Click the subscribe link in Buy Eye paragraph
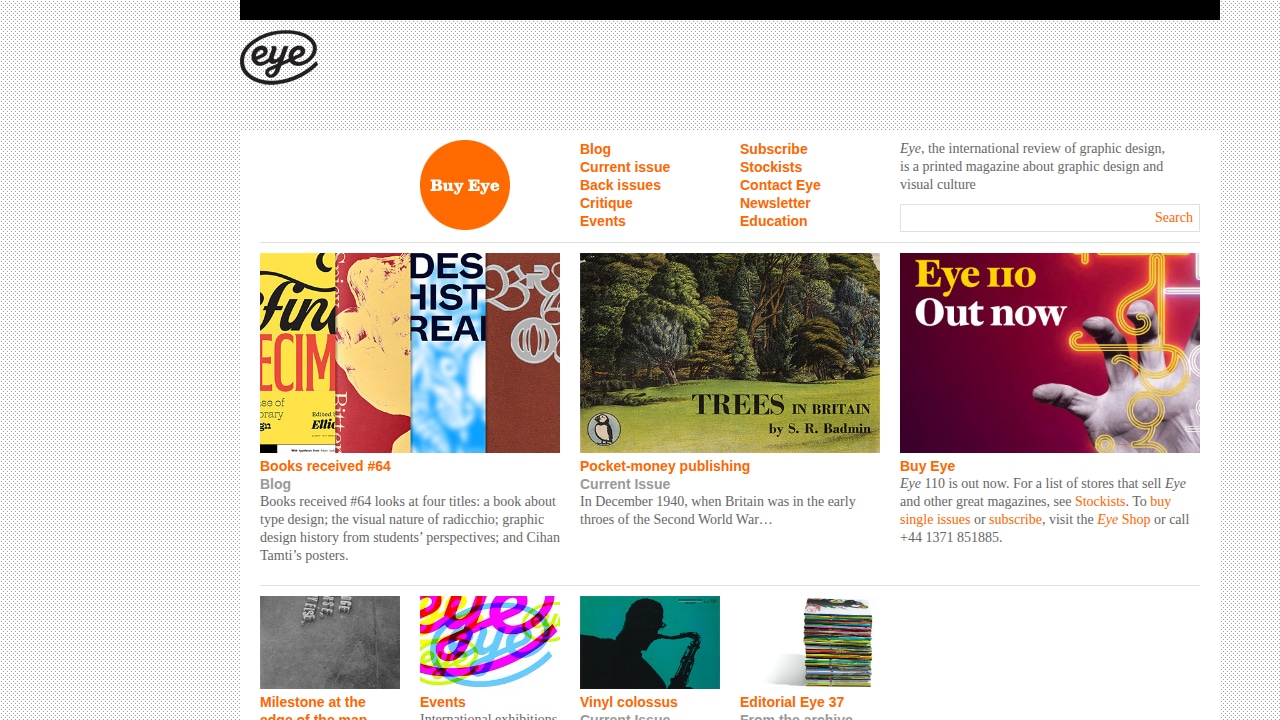Viewport: 1280px width, 720px height. [x=1015, y=520]
